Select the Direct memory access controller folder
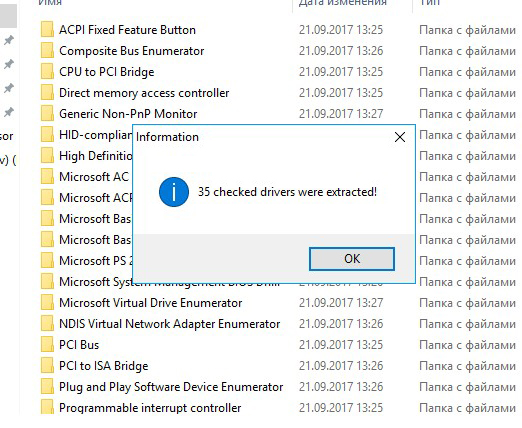The width and height of the screenshot is (522, 428). point(144,93)
